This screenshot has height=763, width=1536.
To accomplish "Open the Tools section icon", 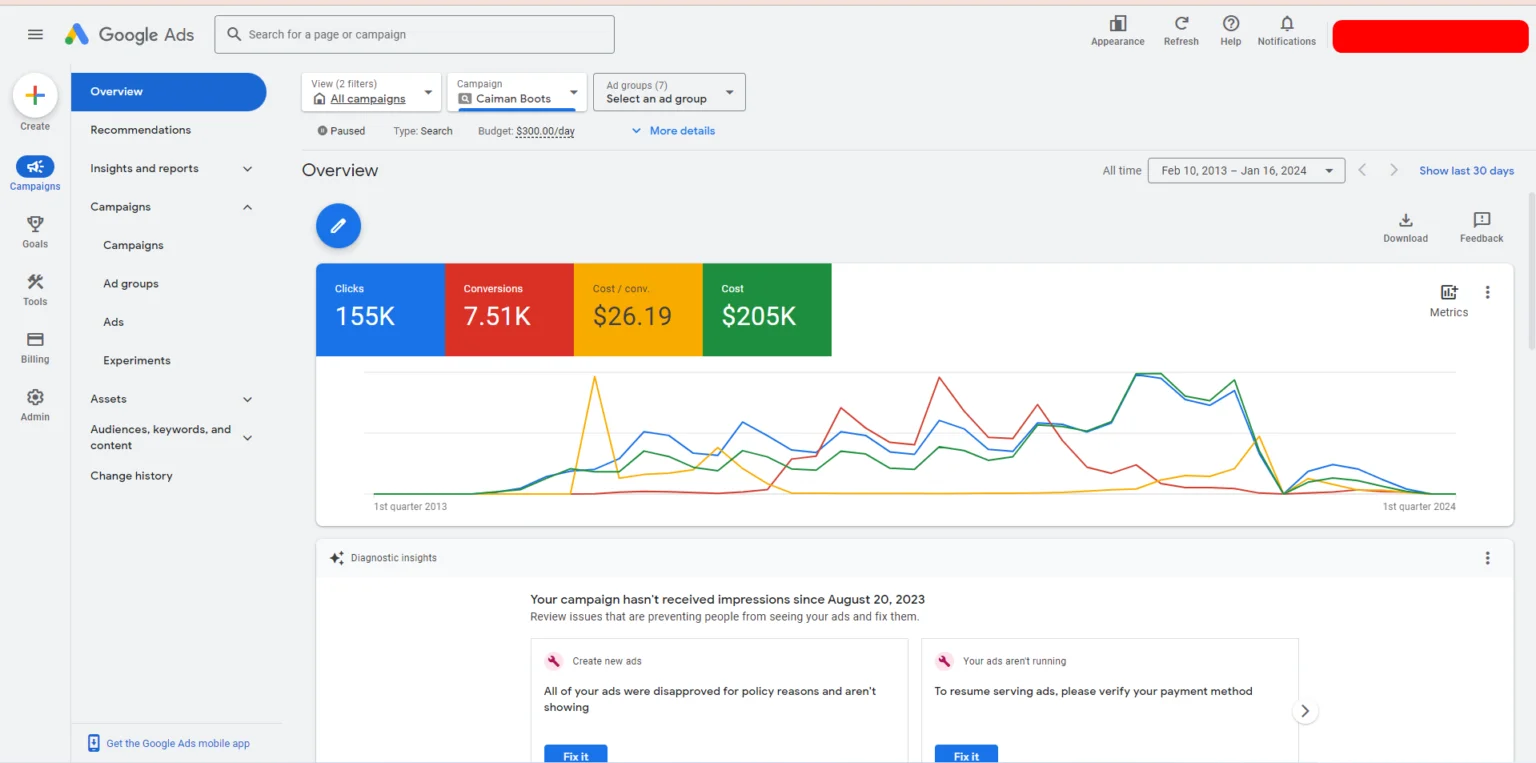I will click(x=35, y=283).
